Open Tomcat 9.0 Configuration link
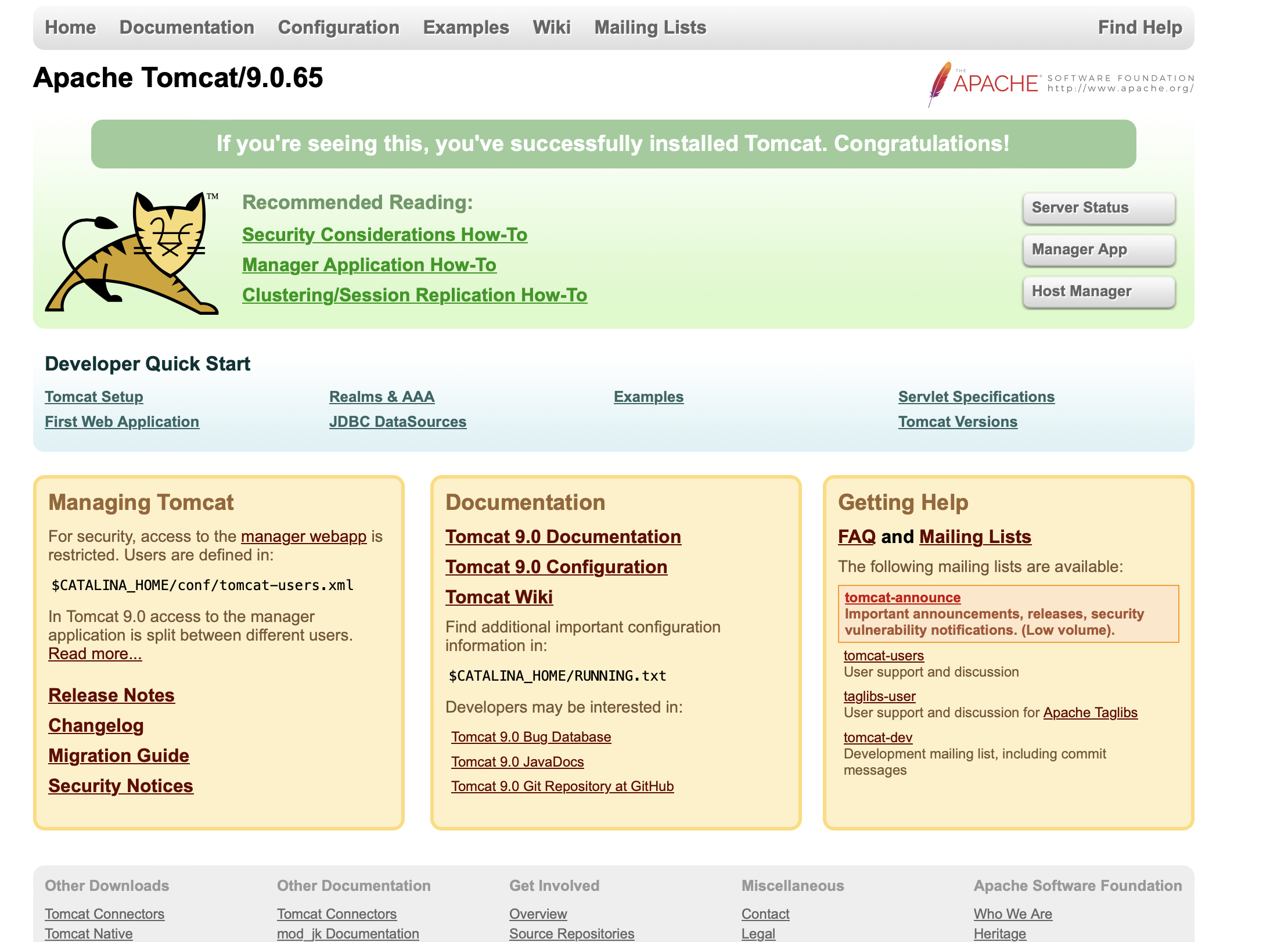Viewport: 1288px width, 942px height. pos(556,567)
